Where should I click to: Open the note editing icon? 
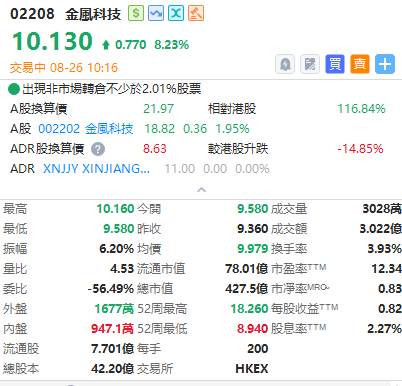point(310,64)
